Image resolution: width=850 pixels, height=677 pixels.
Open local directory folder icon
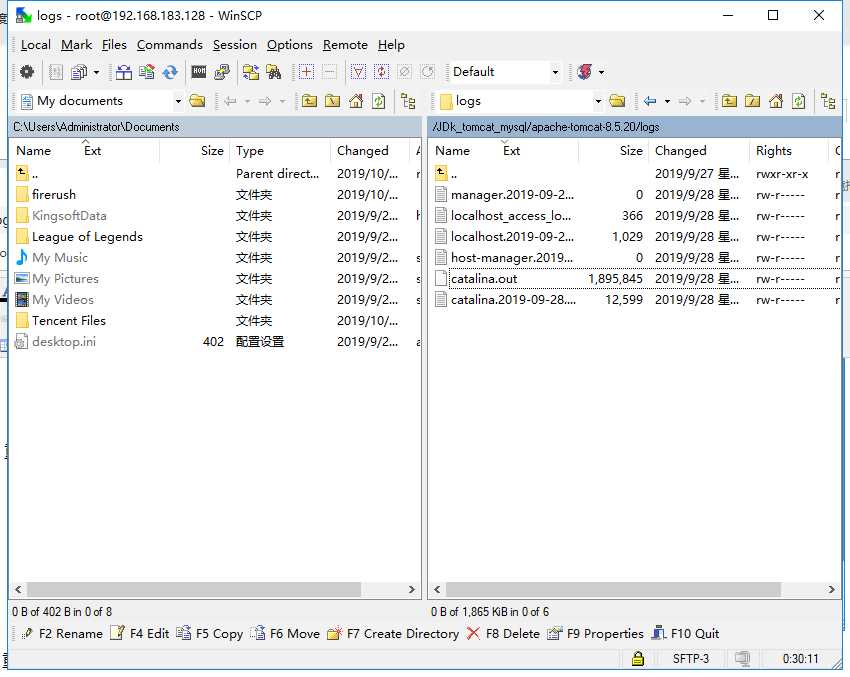197,101
